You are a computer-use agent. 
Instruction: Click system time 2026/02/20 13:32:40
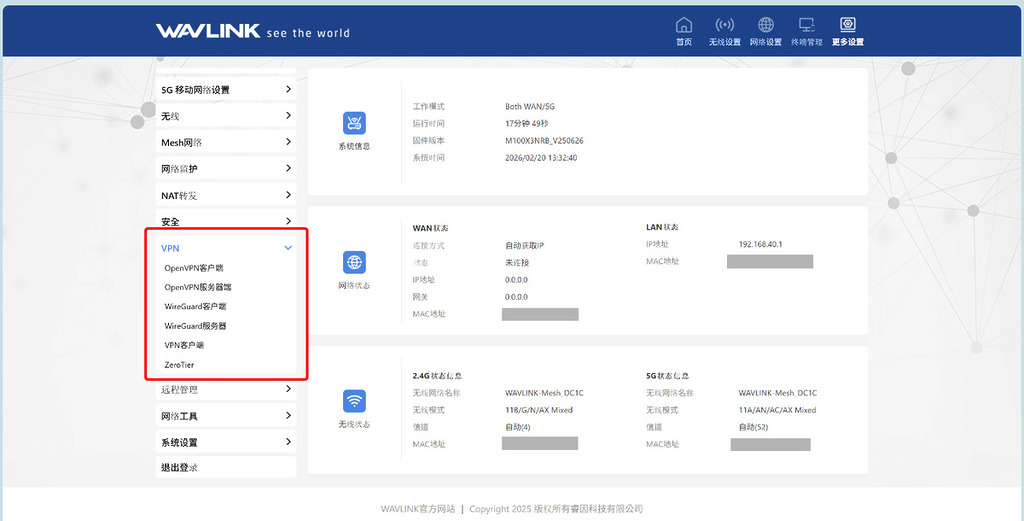(541, 157)
